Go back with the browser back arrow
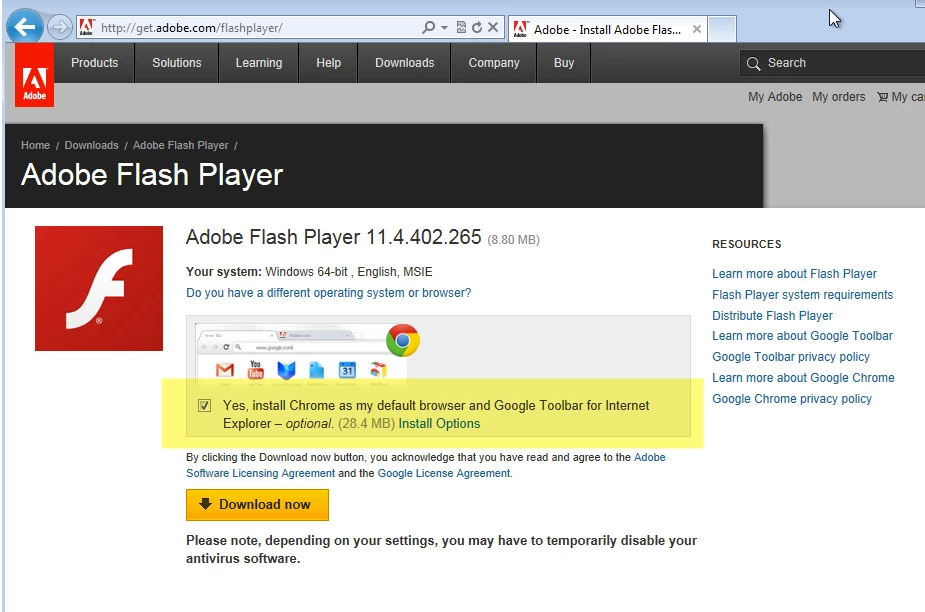The image size is (925, 612). 24,27
